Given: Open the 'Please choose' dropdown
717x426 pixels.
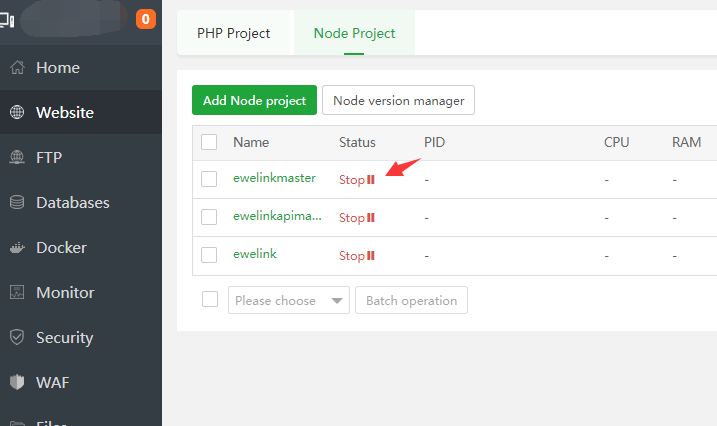Looking at the screenshot, I should (x=289, y=300).
